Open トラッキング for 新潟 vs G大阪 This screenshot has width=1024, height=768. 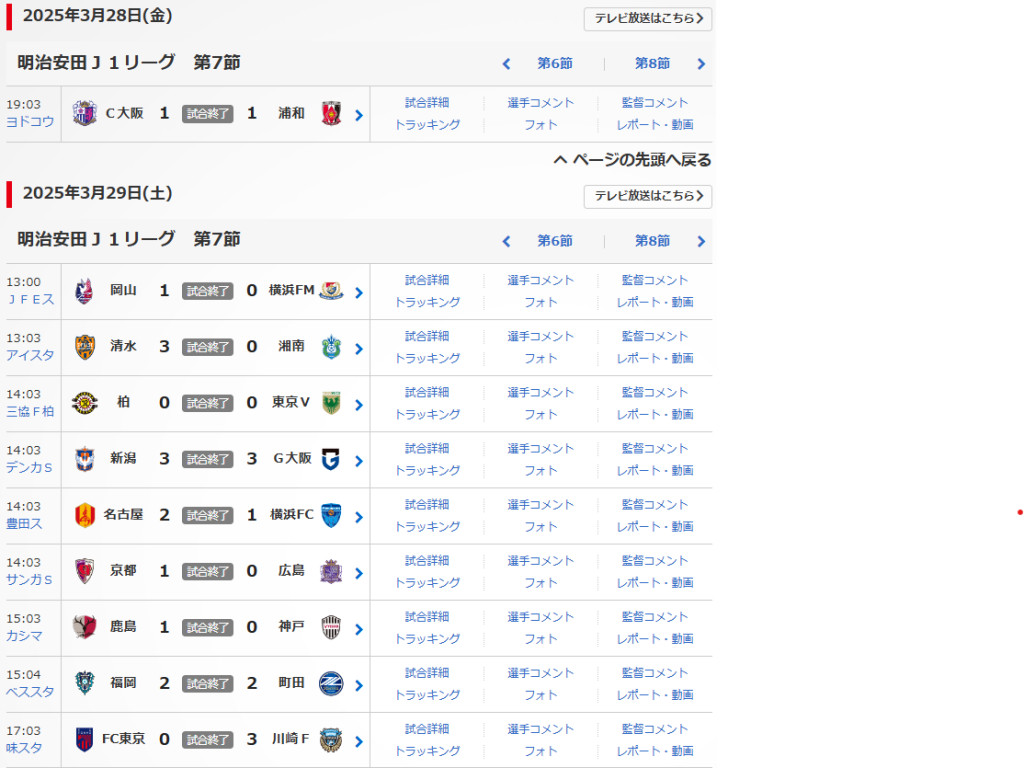[427, 470]
